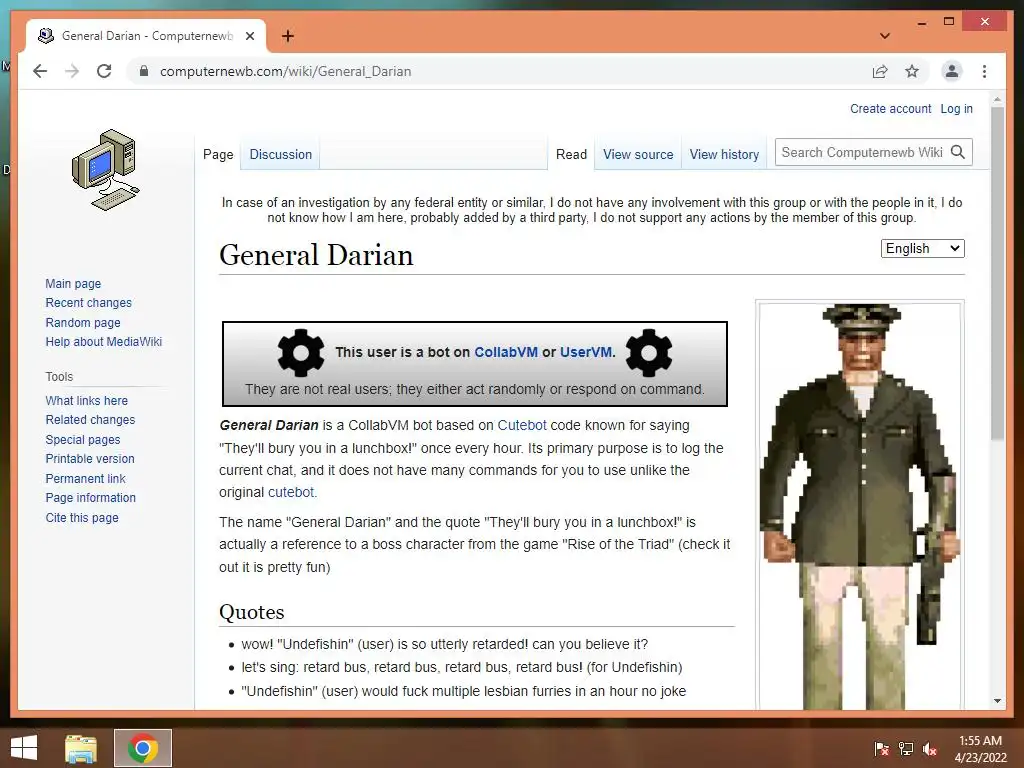
Task: Open Random page link
Action: [83, 323]
